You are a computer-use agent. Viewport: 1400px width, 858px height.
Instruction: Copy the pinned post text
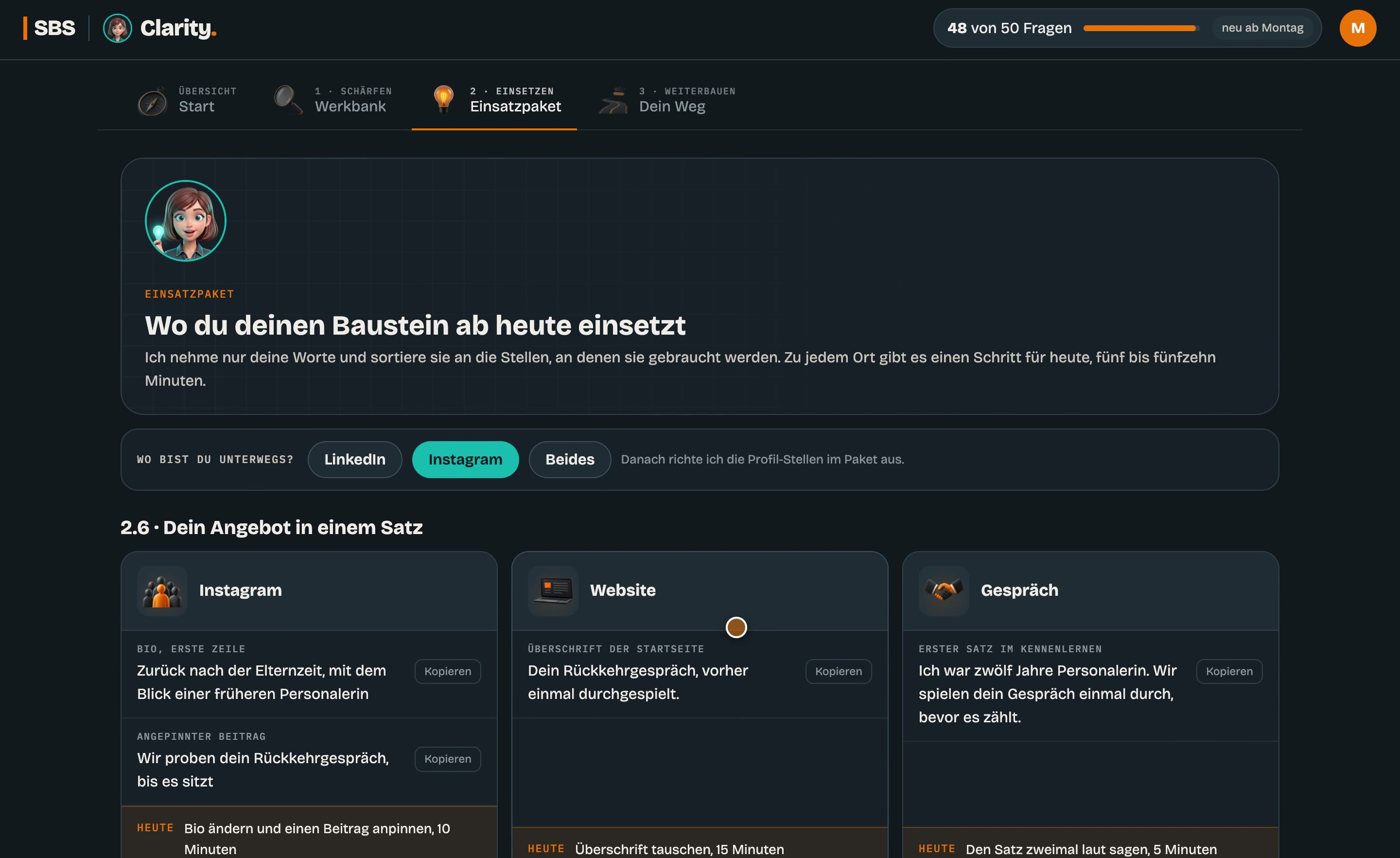click(448, 759)
